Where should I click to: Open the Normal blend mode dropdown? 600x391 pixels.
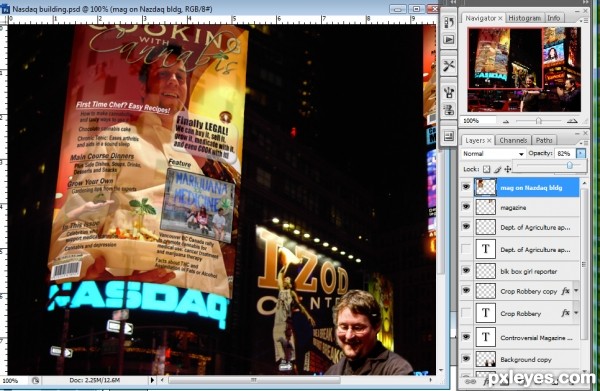point(493,153)
